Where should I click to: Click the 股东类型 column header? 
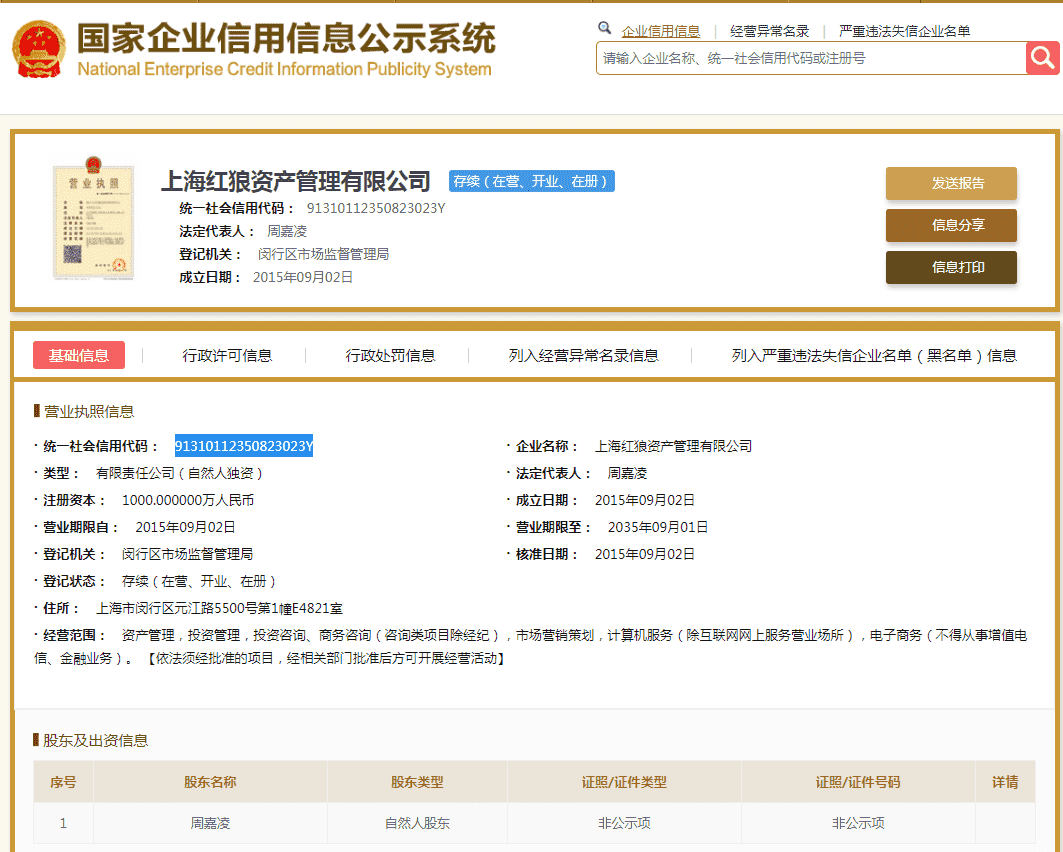tap(417, 782)
